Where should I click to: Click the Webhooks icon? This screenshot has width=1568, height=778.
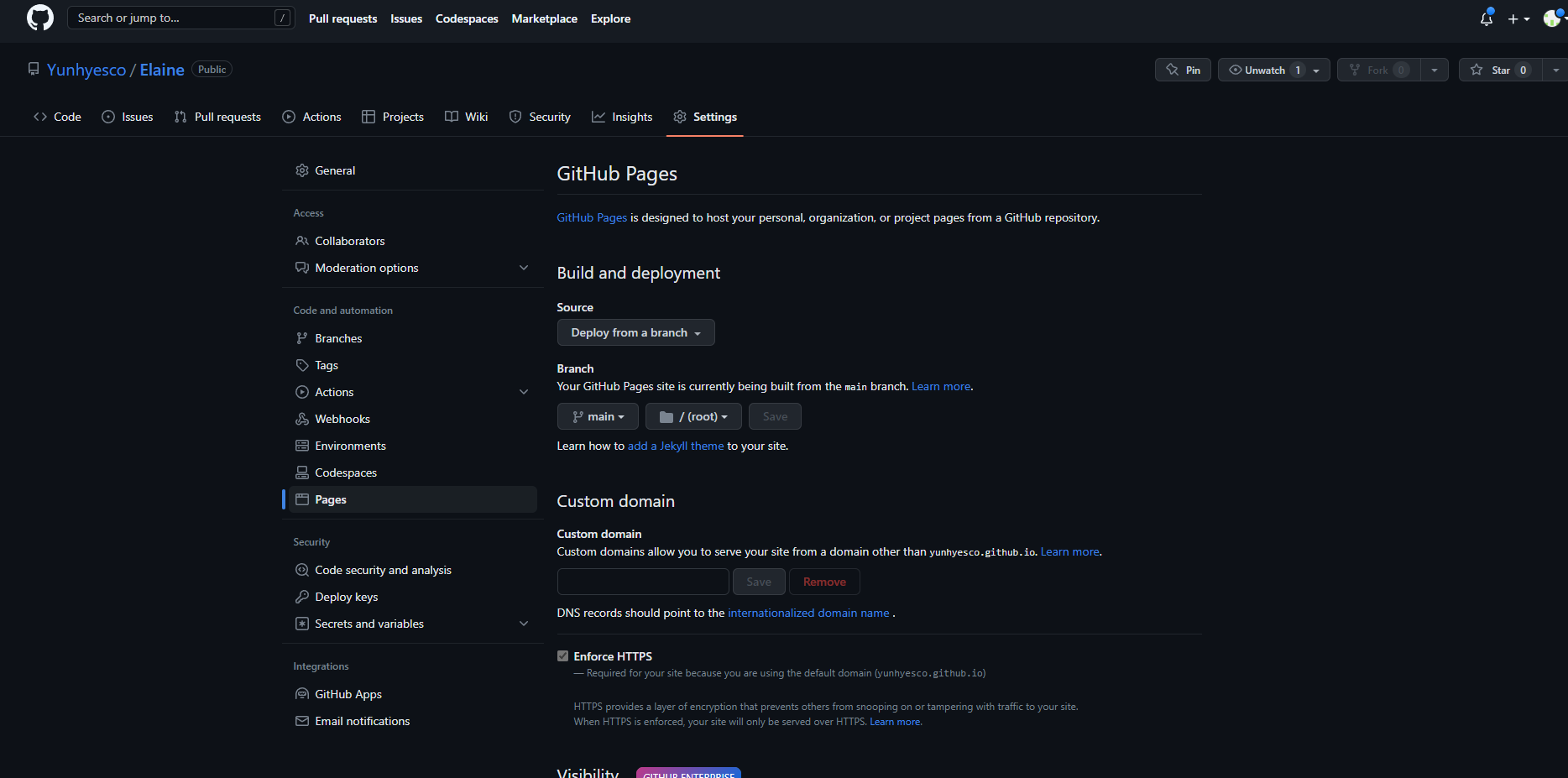pos(302,419)
